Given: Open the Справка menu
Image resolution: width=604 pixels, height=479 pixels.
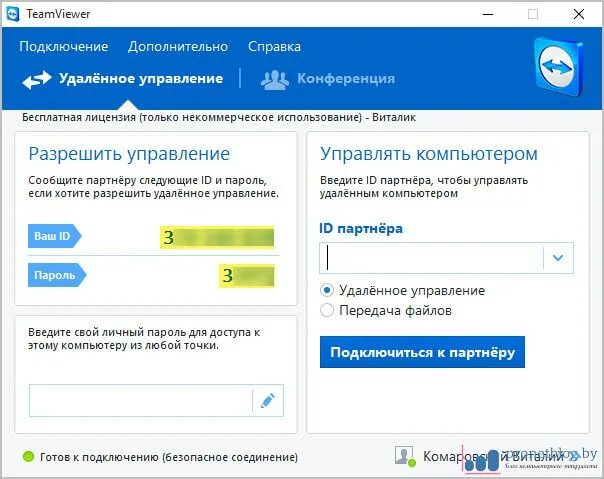Looking at the screenshot, I should coord(274,46).
